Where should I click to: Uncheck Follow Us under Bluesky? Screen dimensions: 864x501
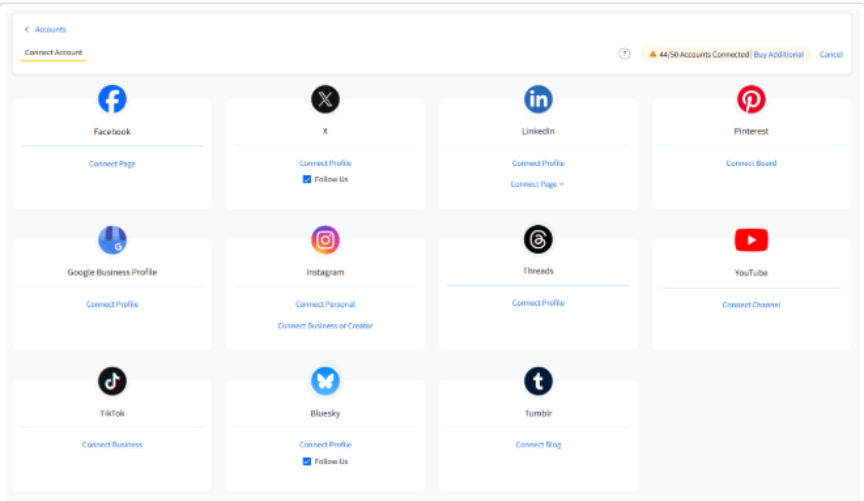click(307, 461)
